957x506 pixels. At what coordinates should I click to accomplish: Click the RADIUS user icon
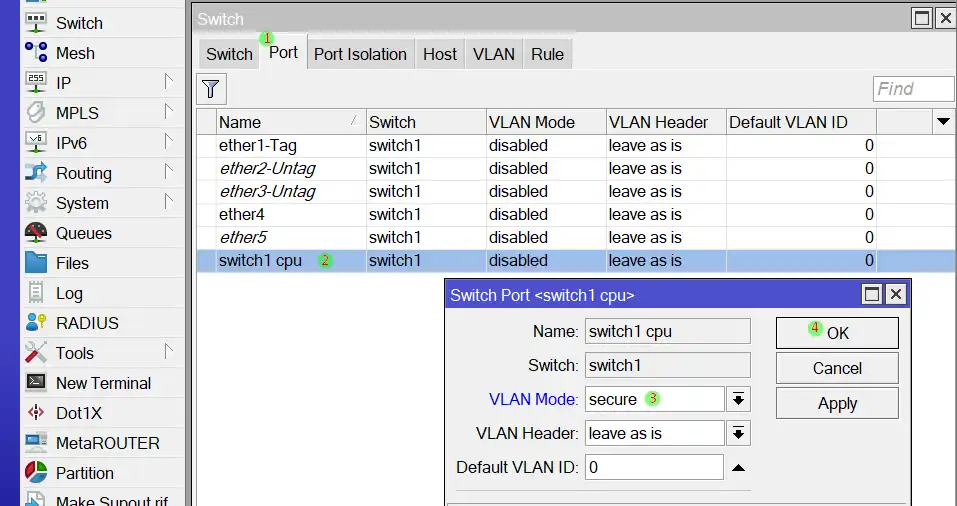(36, 323)
